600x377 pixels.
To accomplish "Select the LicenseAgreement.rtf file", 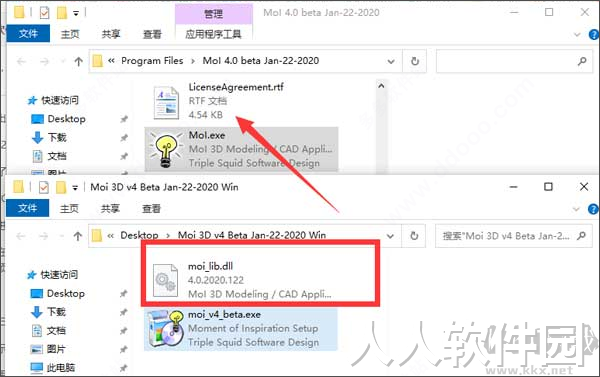I will tap(241, 101).
